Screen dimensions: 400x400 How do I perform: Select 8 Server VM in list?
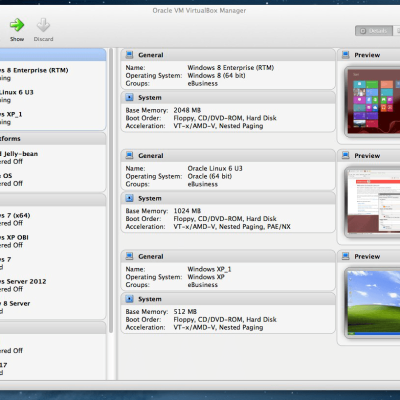53,307
